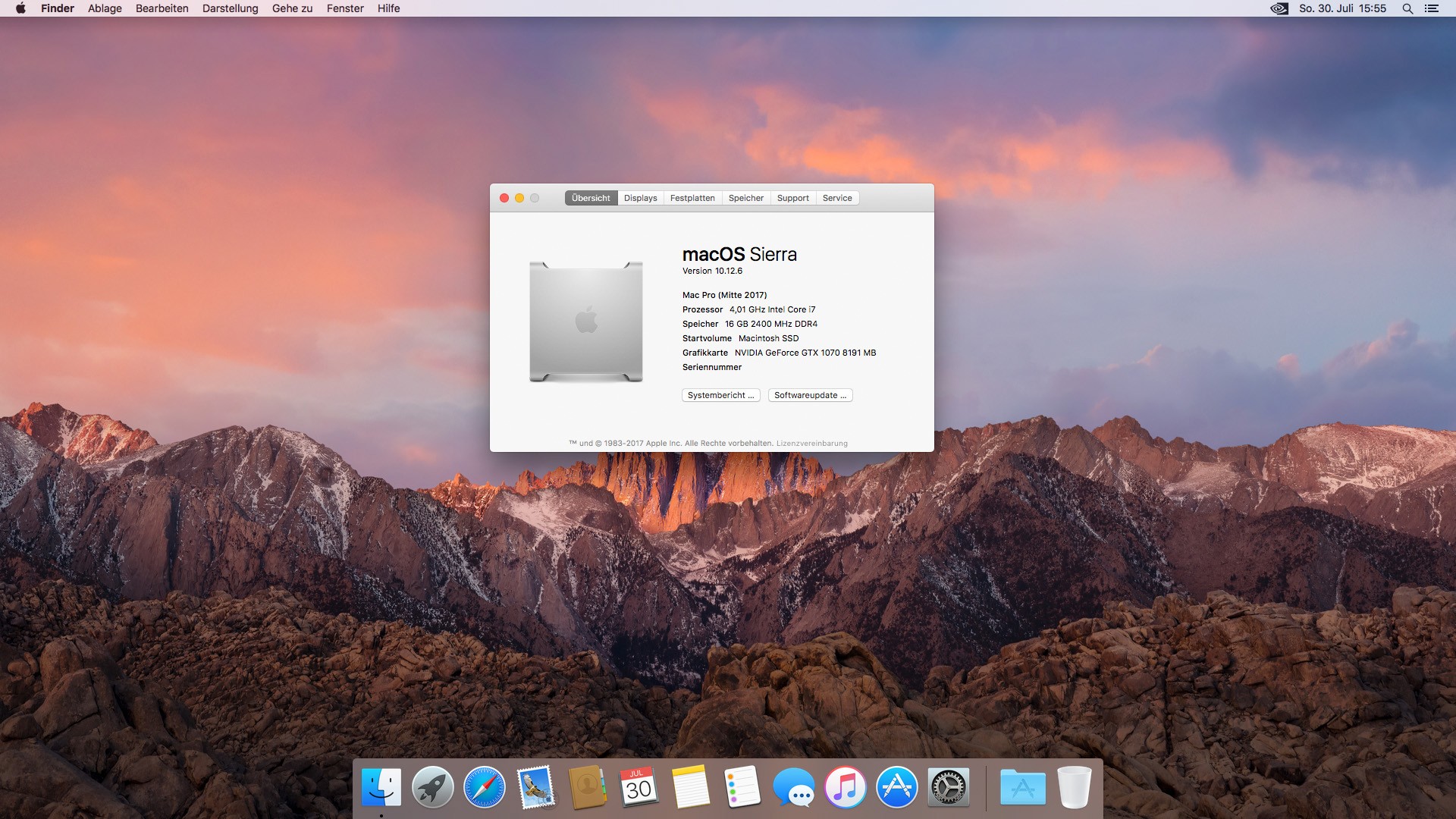Click the Softwareupdate button
1456x819 pixels.
[x=810, y=395]
